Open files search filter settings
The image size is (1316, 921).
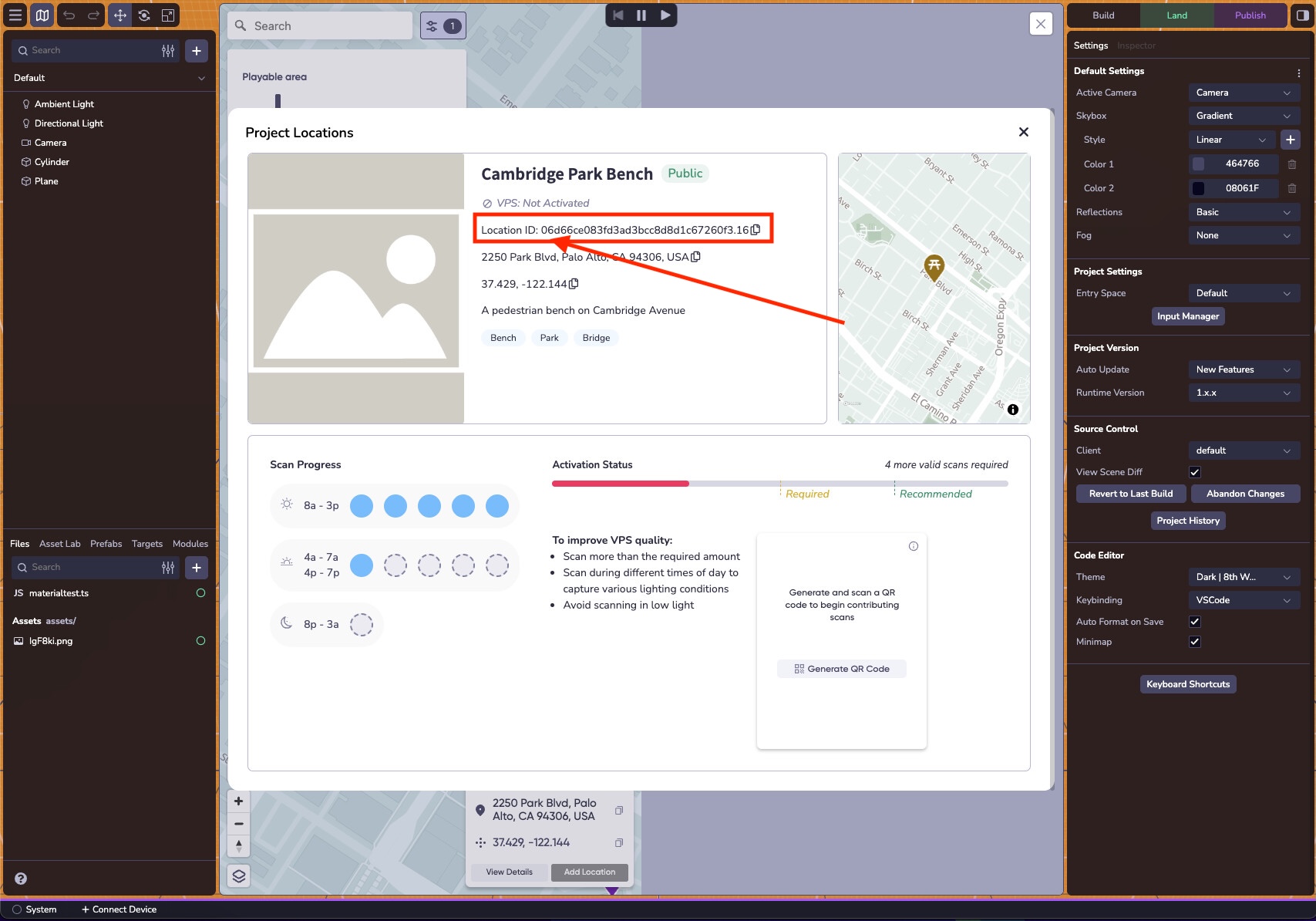[168, 568]
